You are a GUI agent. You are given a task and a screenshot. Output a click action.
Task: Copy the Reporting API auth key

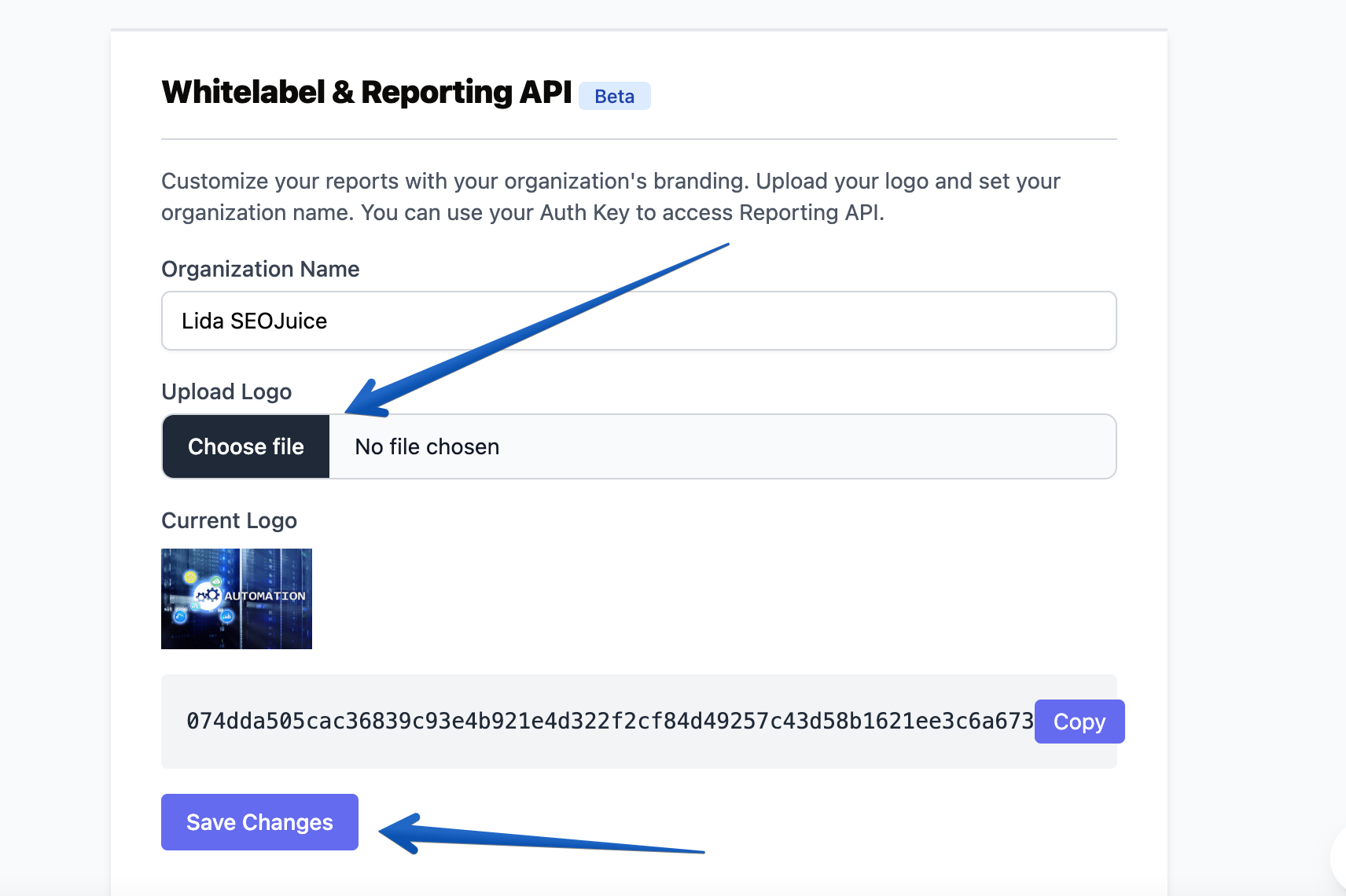click(x=1079, y=721)
